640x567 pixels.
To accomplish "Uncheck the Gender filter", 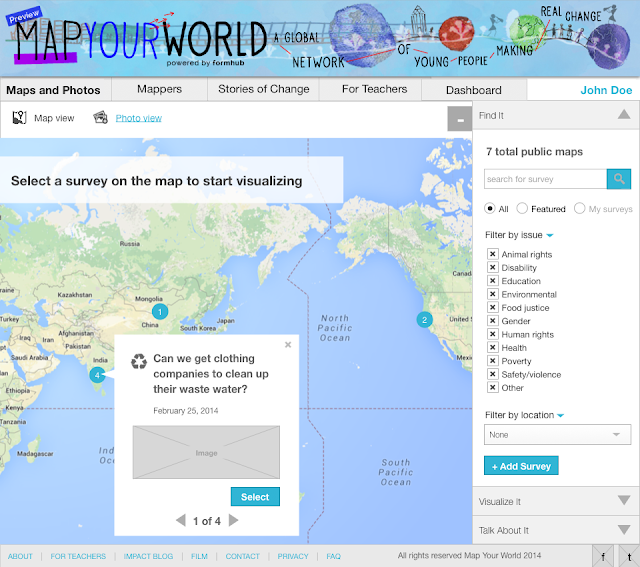I will (493, 321).
